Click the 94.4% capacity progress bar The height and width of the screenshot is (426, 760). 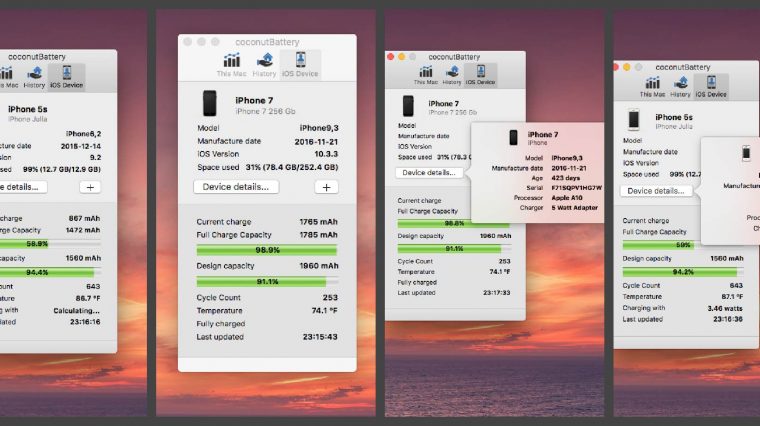[x=50, y=272]
